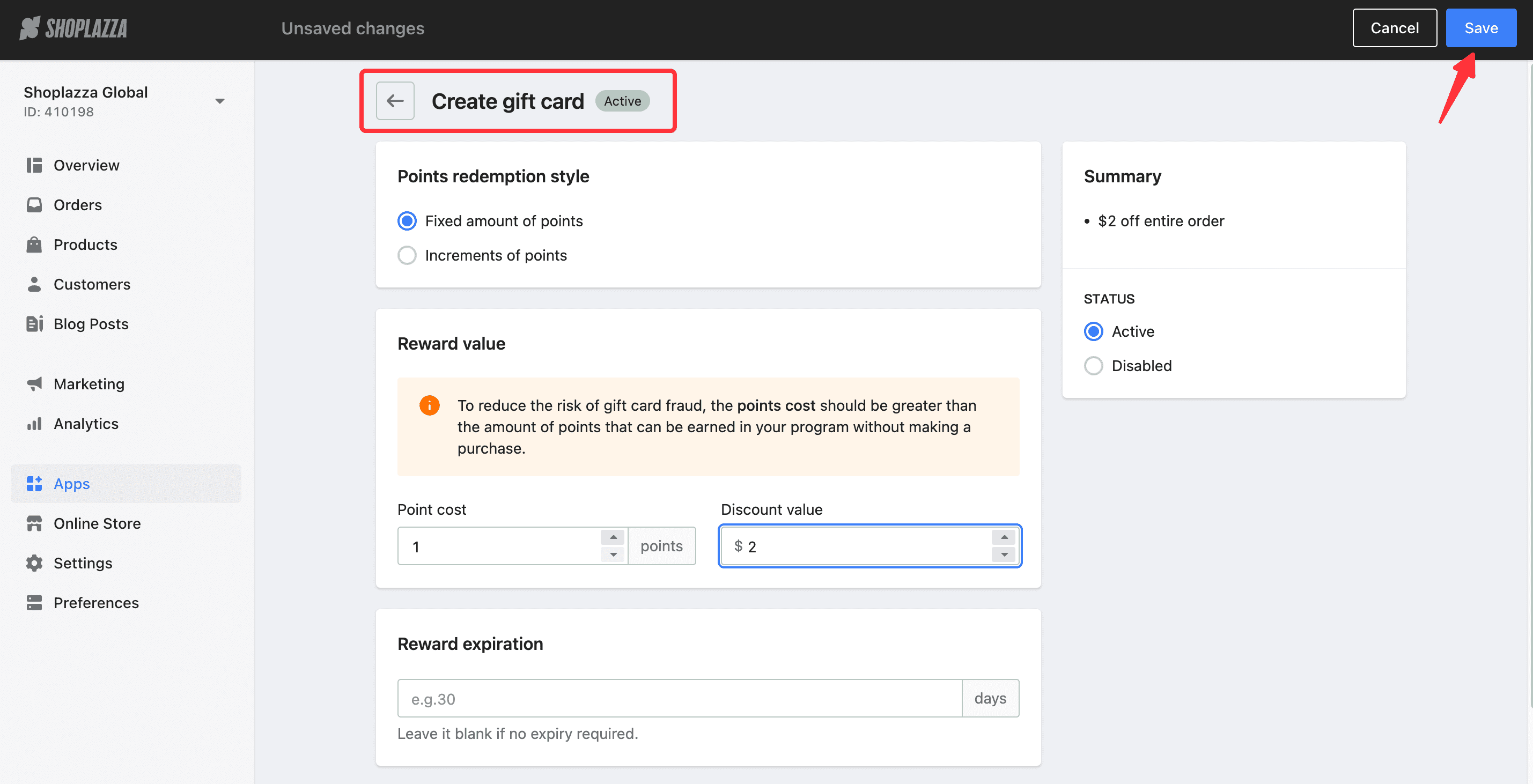Viewport: 1533px width, 784px height.
Task: Click the Online Store storefront icon
Action: click(x=34, y=523)
